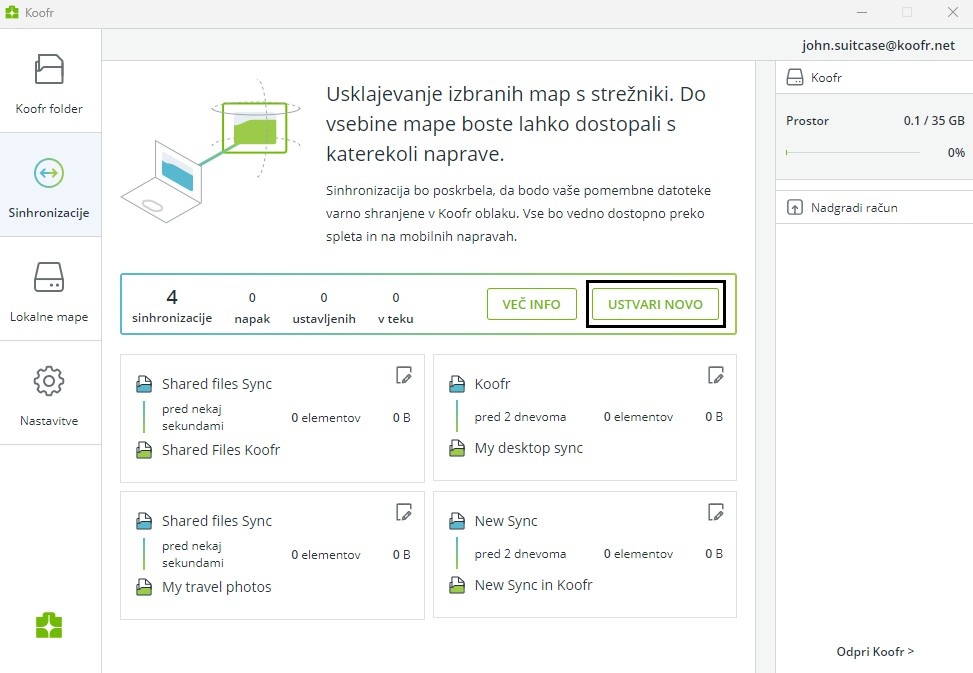The width and height of the screenshot is (973, 673).
Task: Edit the My desktop sync card
Action: [716, 375]
